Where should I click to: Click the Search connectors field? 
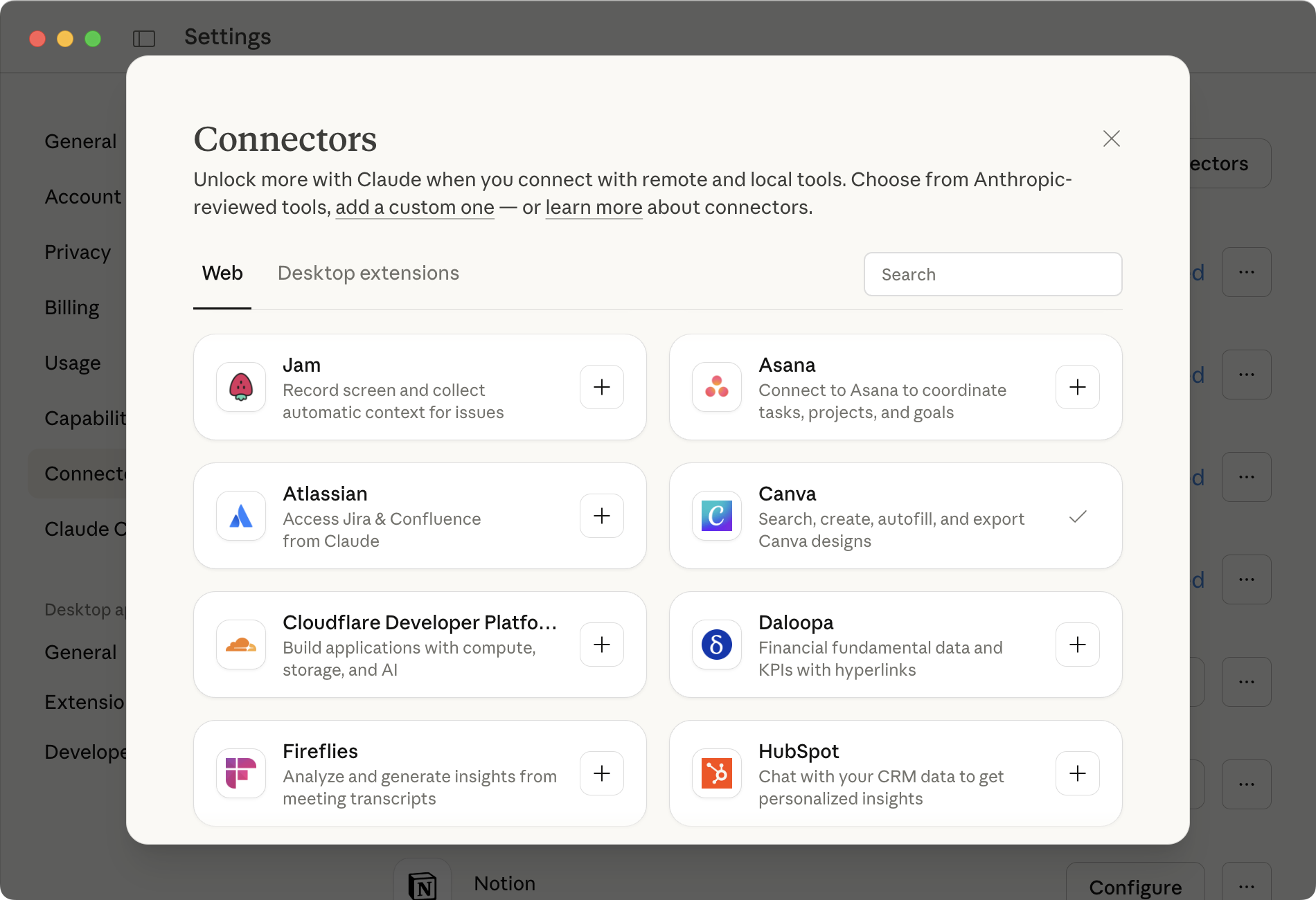992,274
